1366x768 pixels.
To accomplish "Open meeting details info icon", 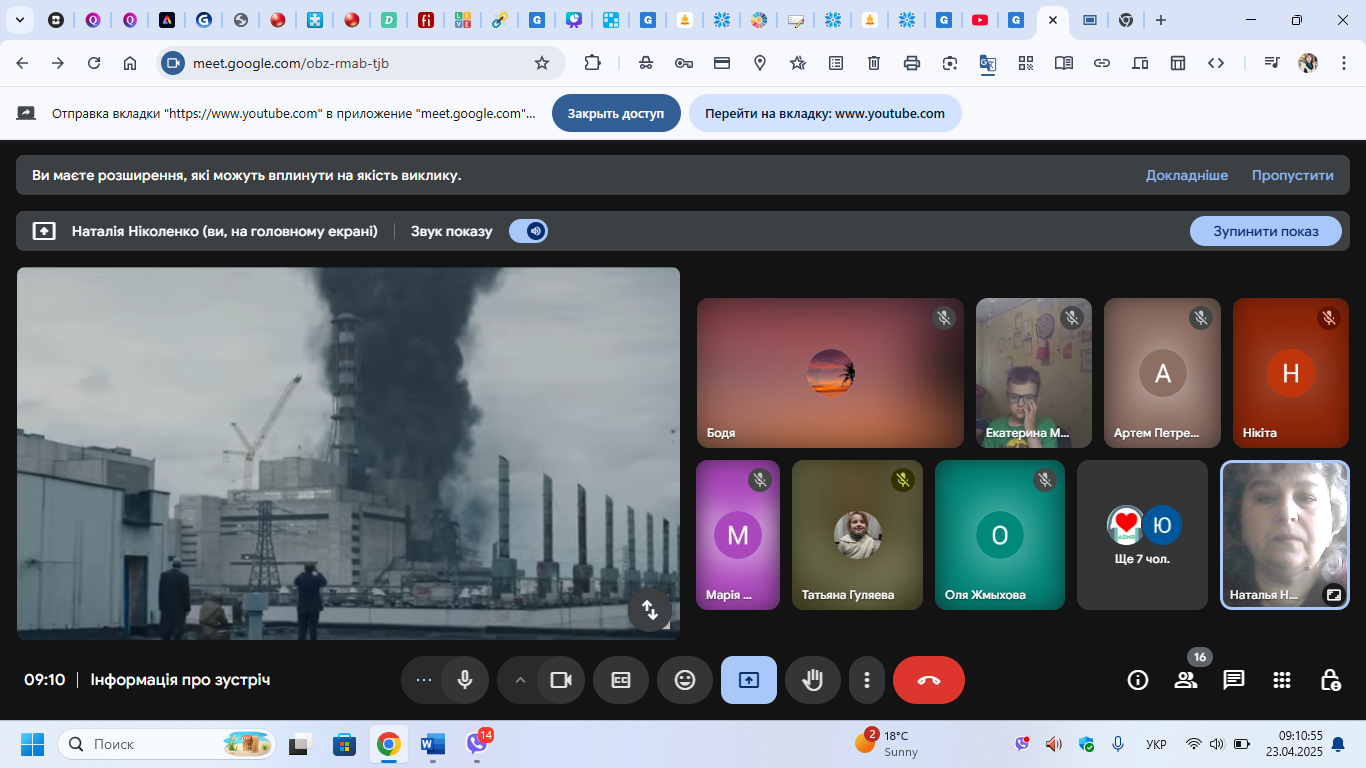I will [x=1138, y=680].
